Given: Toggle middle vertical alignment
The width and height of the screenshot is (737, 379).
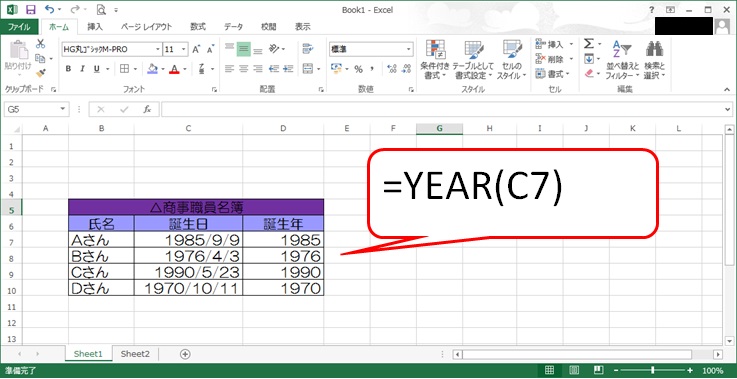Looking at the screenshot, I should tap(243, 48).
